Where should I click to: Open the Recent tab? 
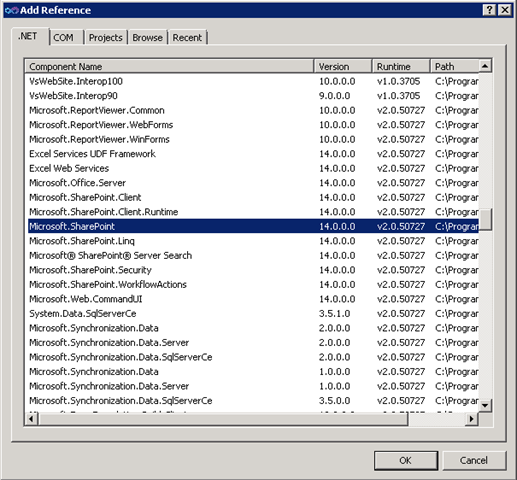pos(187,38)
